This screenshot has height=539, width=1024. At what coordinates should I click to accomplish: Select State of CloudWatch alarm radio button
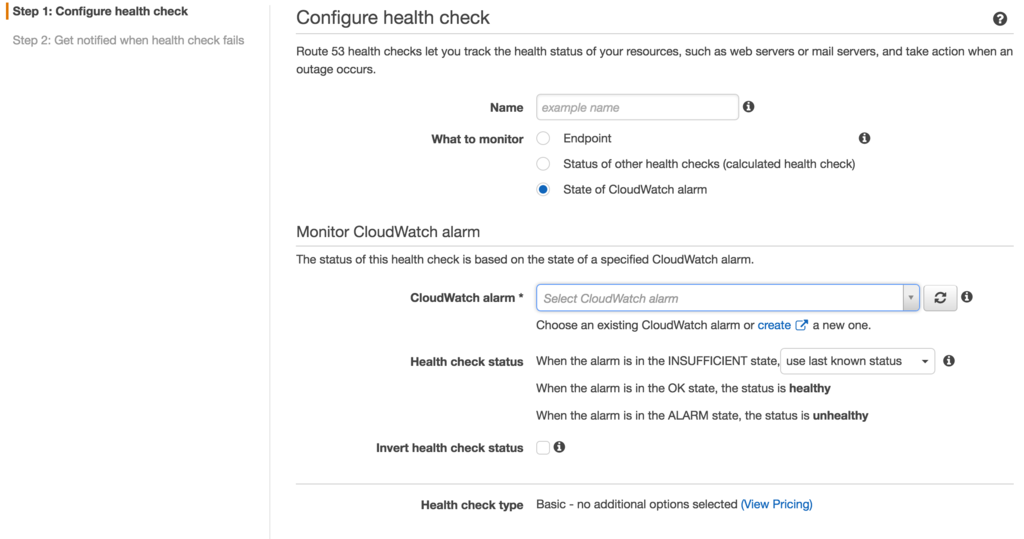point(543,189)
